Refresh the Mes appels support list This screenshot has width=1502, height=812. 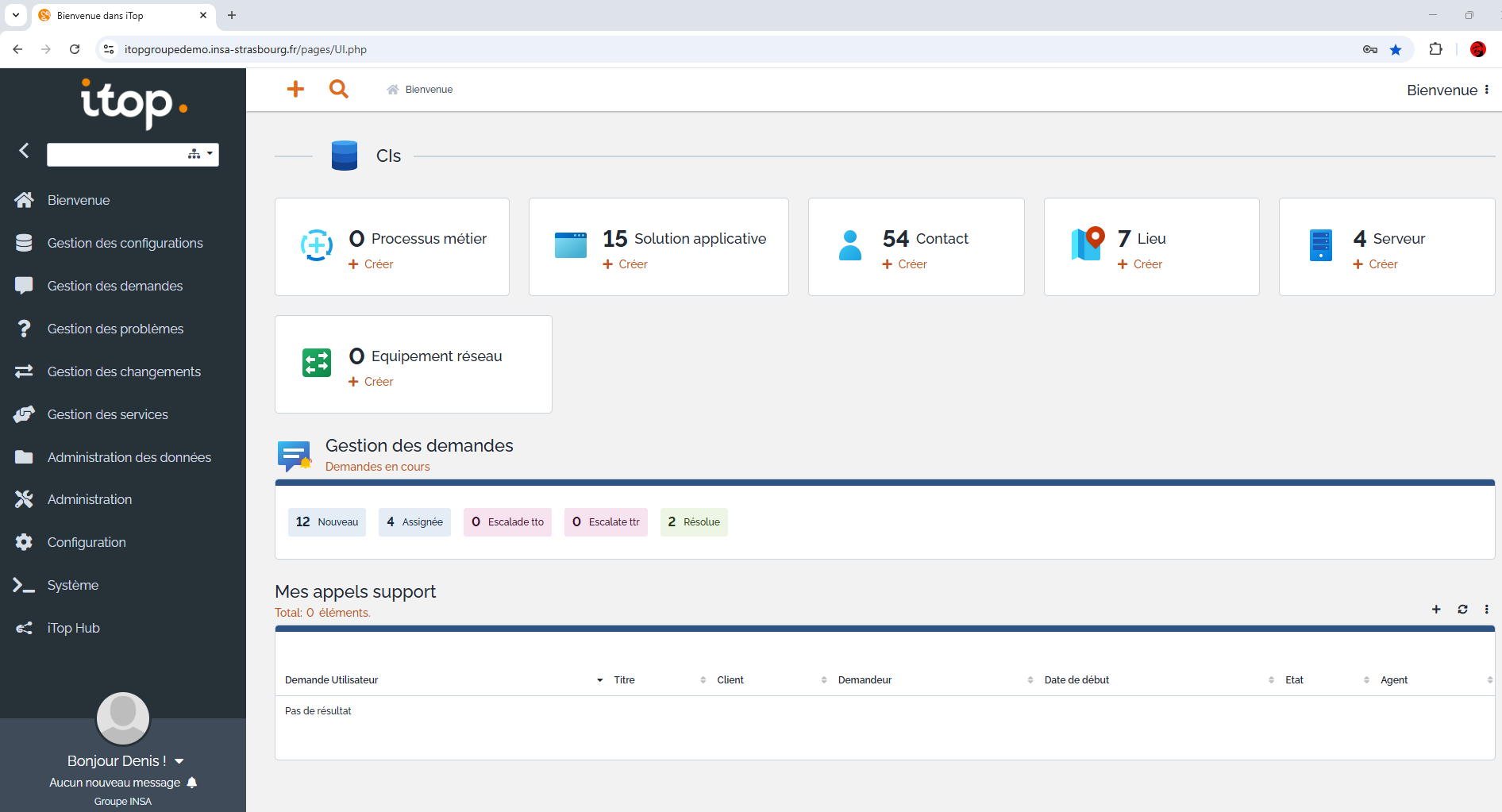(1462, 610)
